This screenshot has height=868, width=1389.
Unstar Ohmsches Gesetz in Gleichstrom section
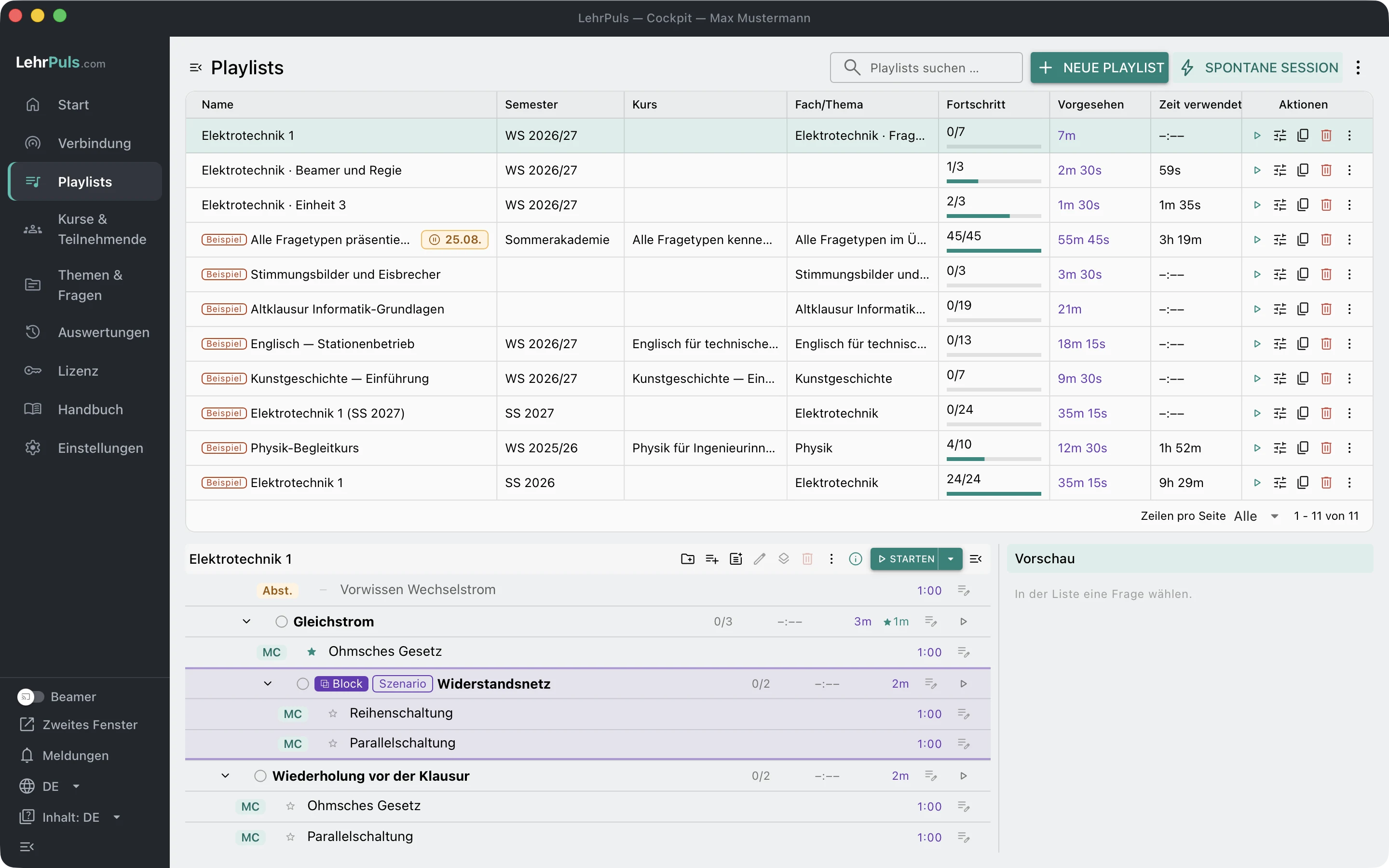coord(312,651)
